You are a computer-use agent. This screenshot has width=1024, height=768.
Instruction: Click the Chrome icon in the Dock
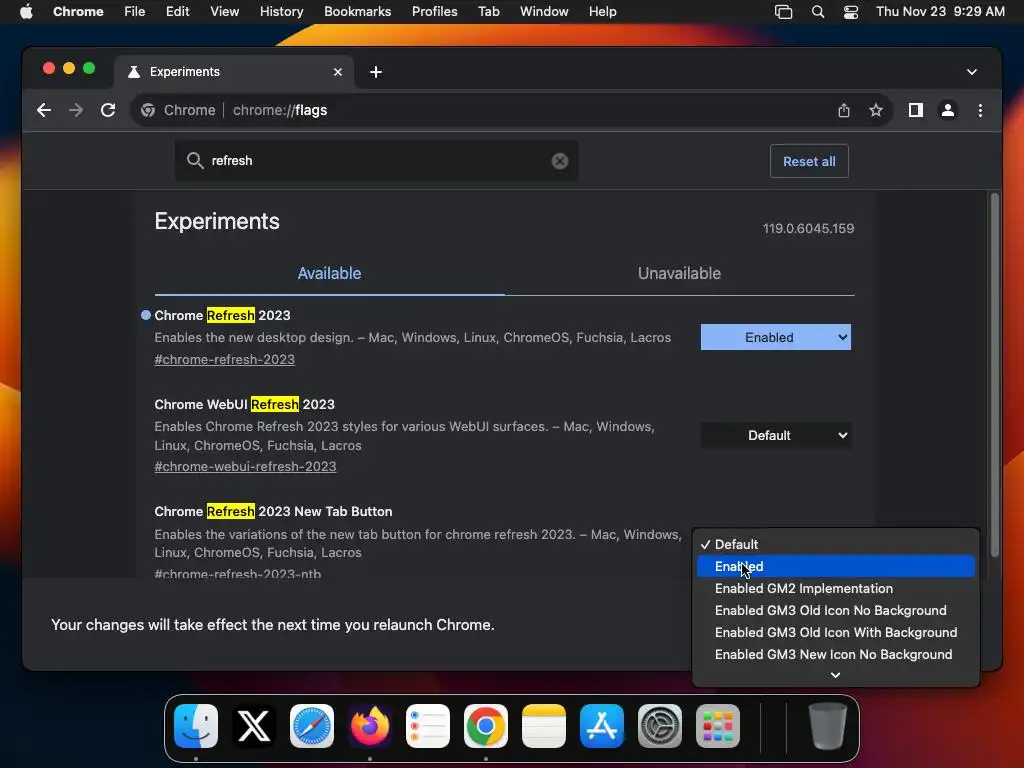(x=486, y=726)
